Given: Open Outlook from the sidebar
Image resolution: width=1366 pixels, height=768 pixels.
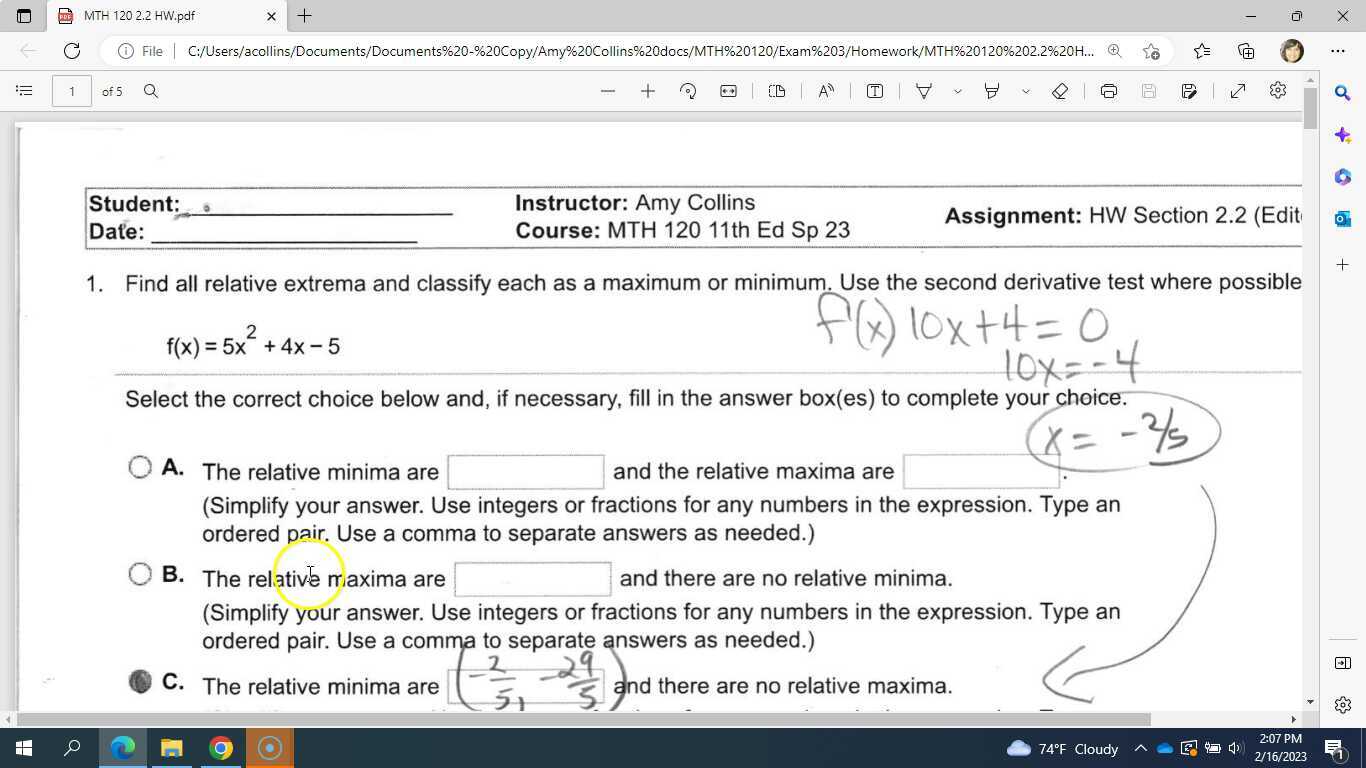Looking at the screenshot, I should pos(1342,218).
